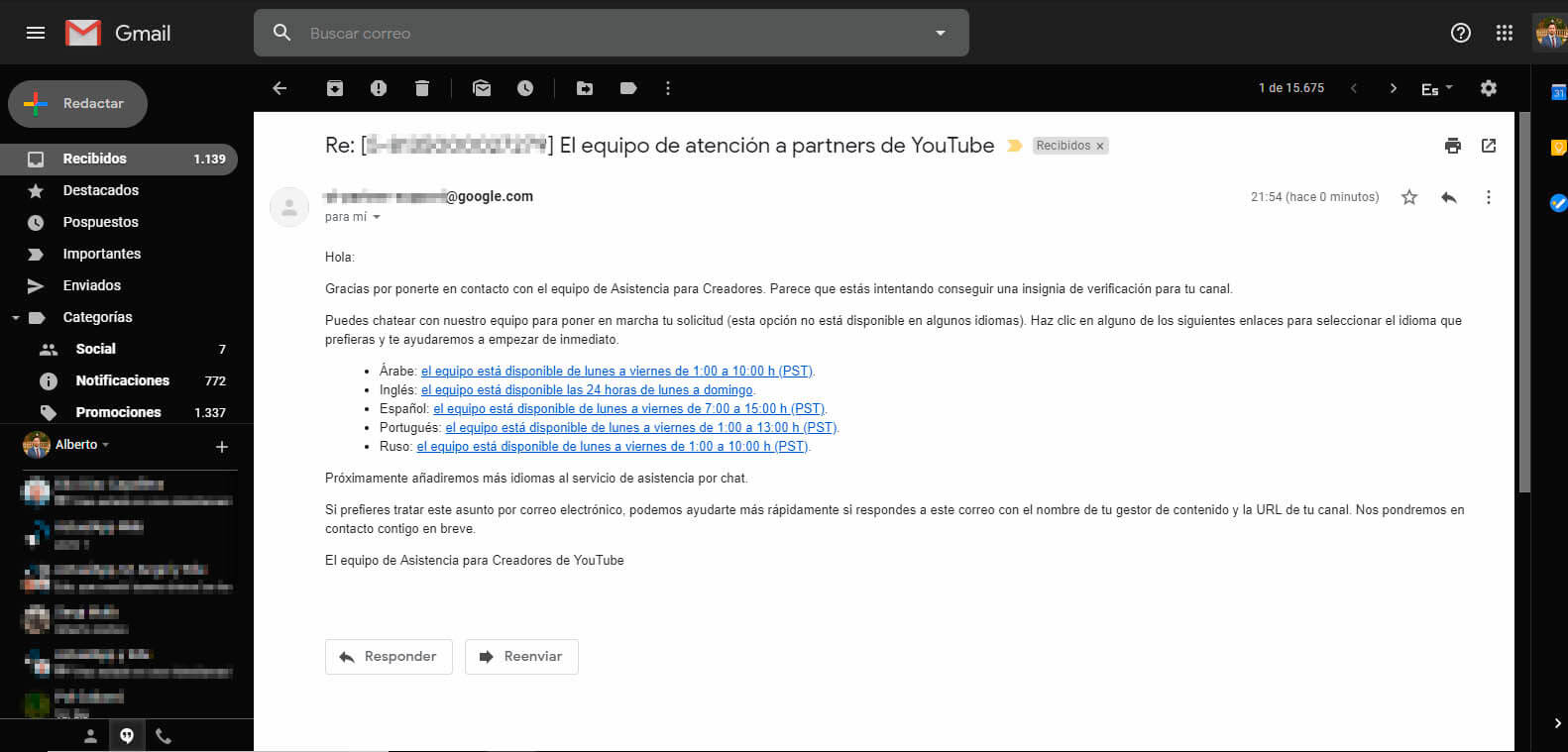Open the main menu hamburger icon

click(36, 33)
